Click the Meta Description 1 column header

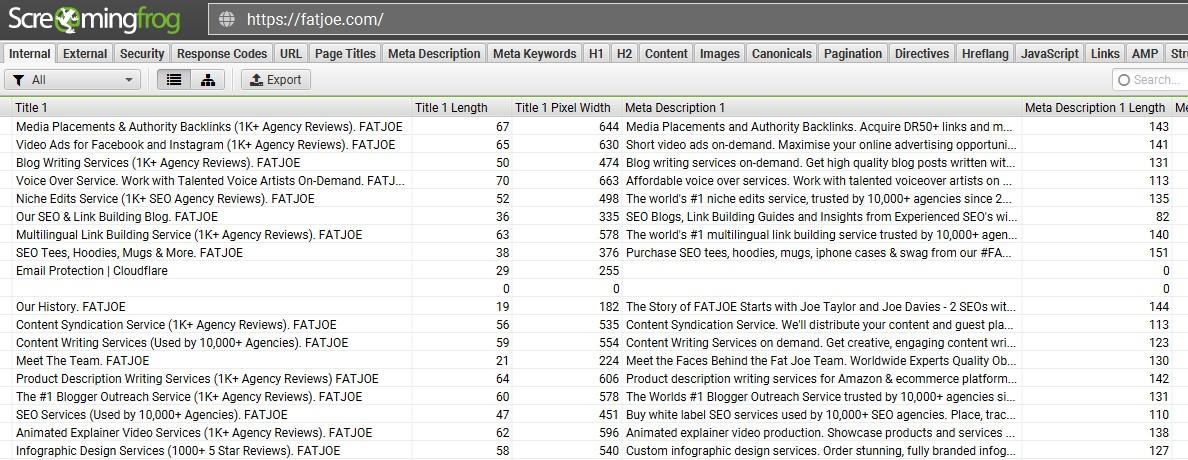click(822, 108)
